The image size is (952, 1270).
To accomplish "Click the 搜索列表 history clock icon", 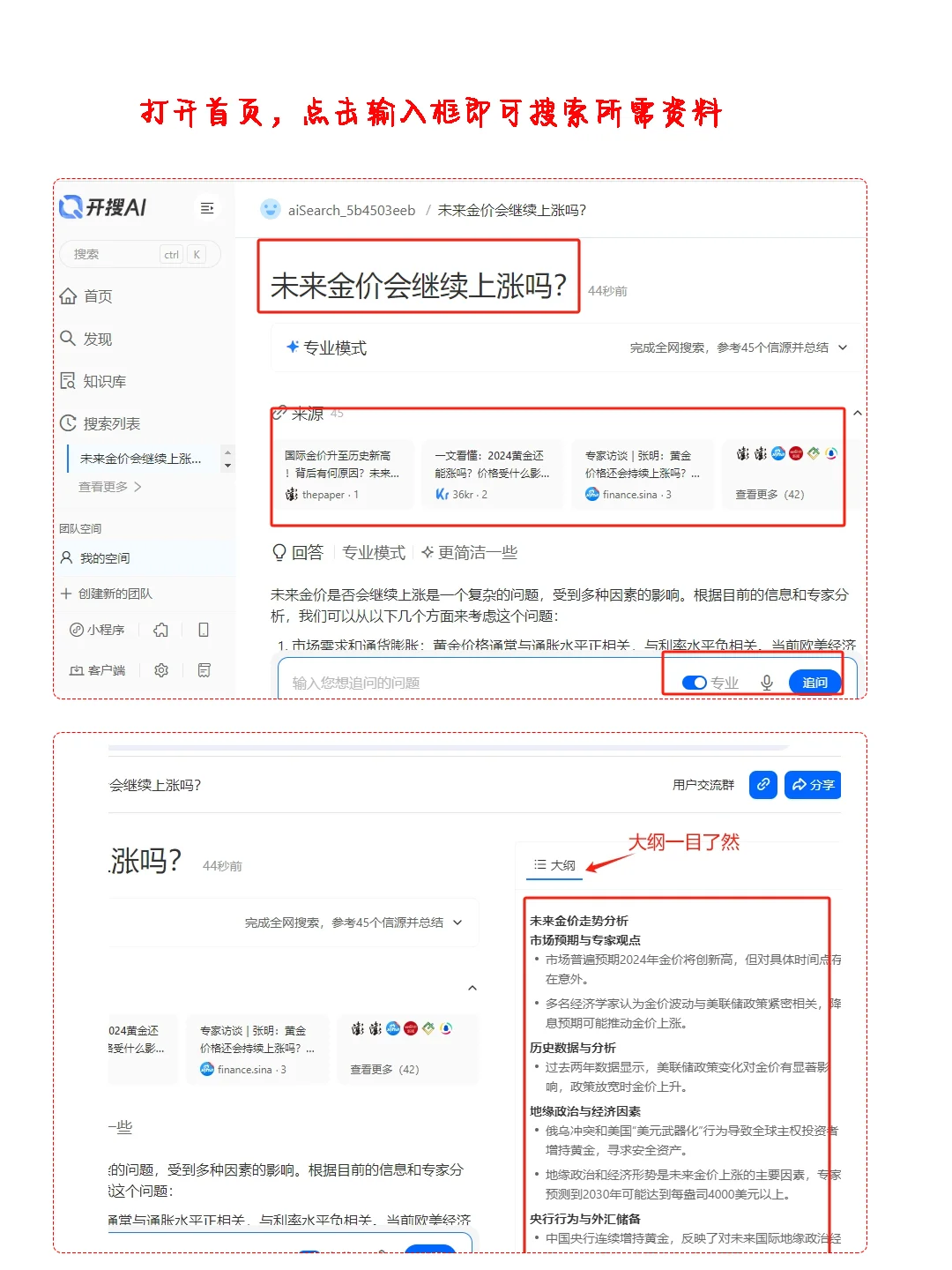I will click(x=70, y=423).
